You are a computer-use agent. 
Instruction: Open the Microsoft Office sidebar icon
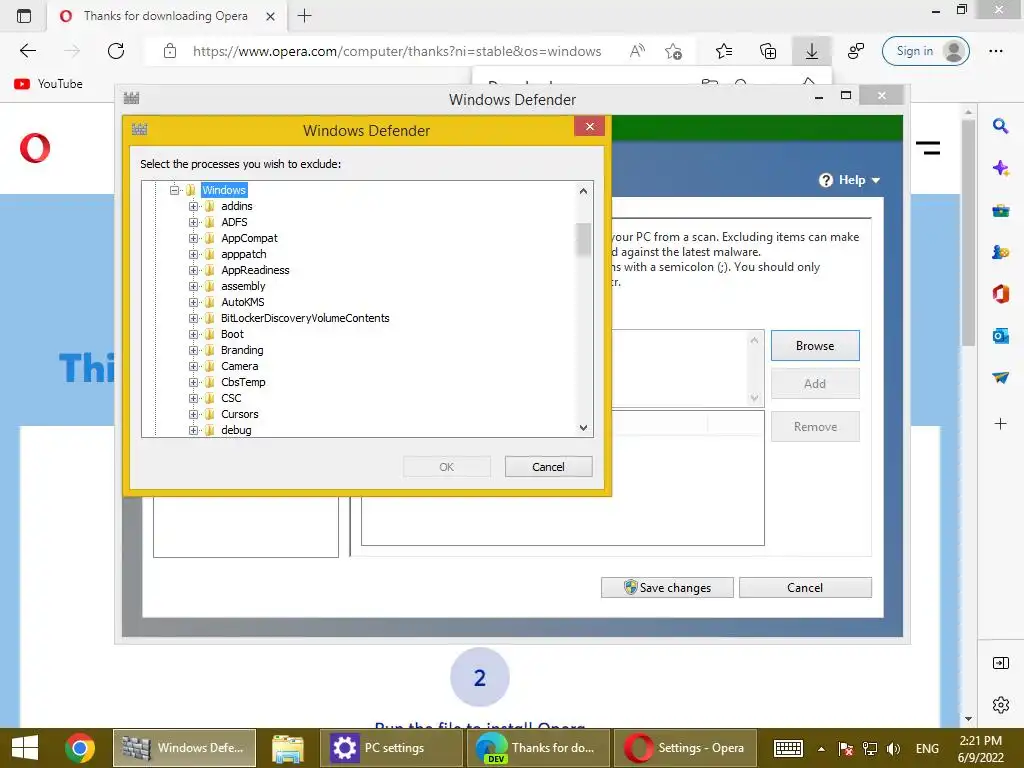click(x=1000, y=294)
